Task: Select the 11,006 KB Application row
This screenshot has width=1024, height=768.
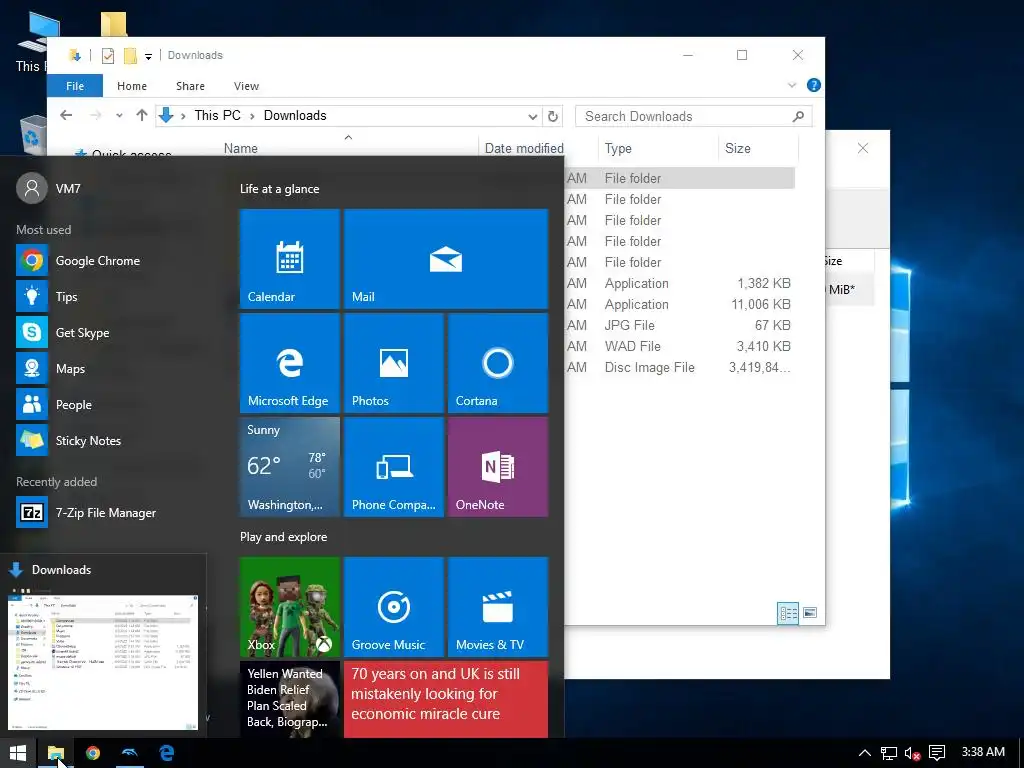Action: (679, 304)
